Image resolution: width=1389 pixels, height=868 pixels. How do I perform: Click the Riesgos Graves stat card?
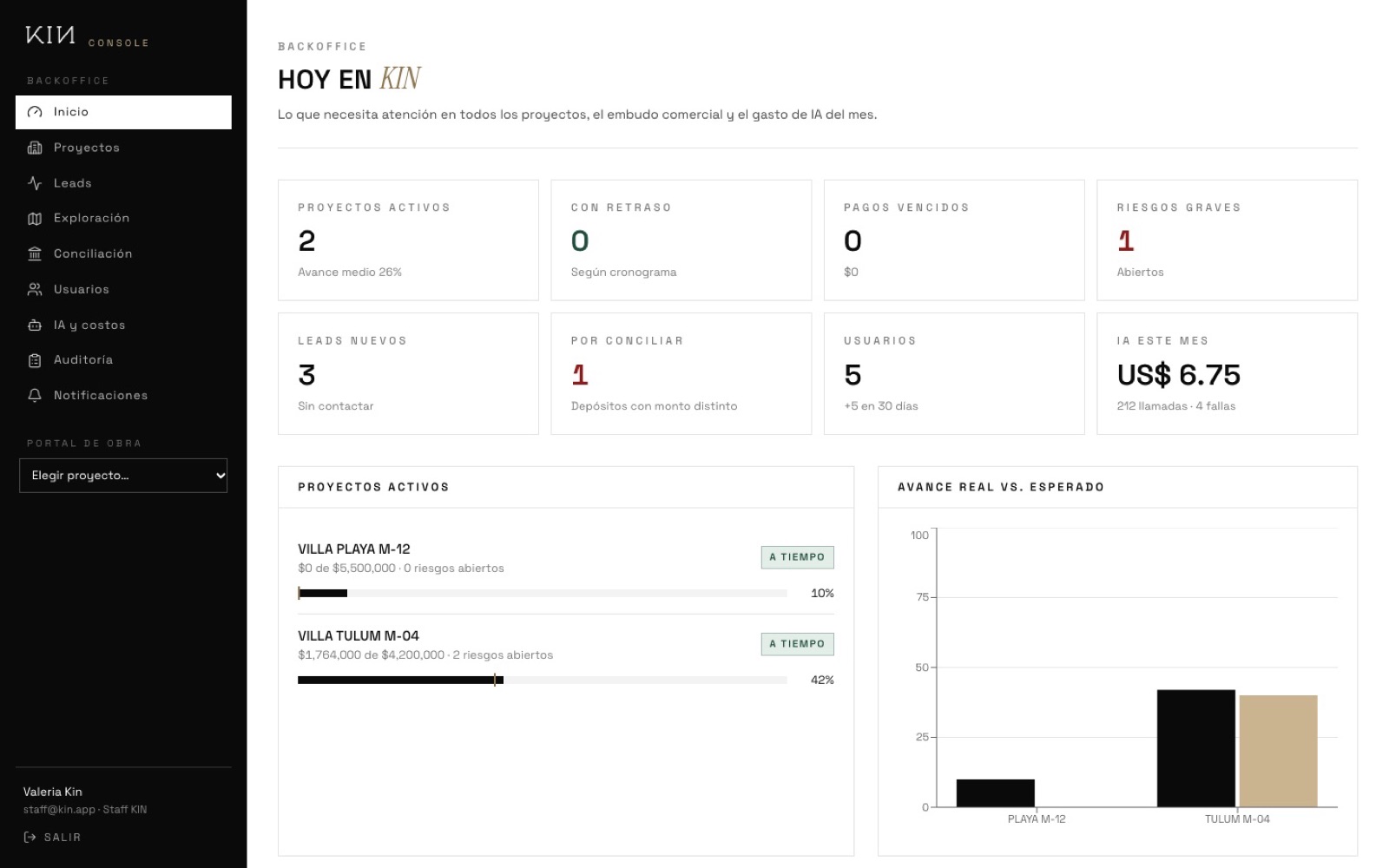[x=1227, y=240]
